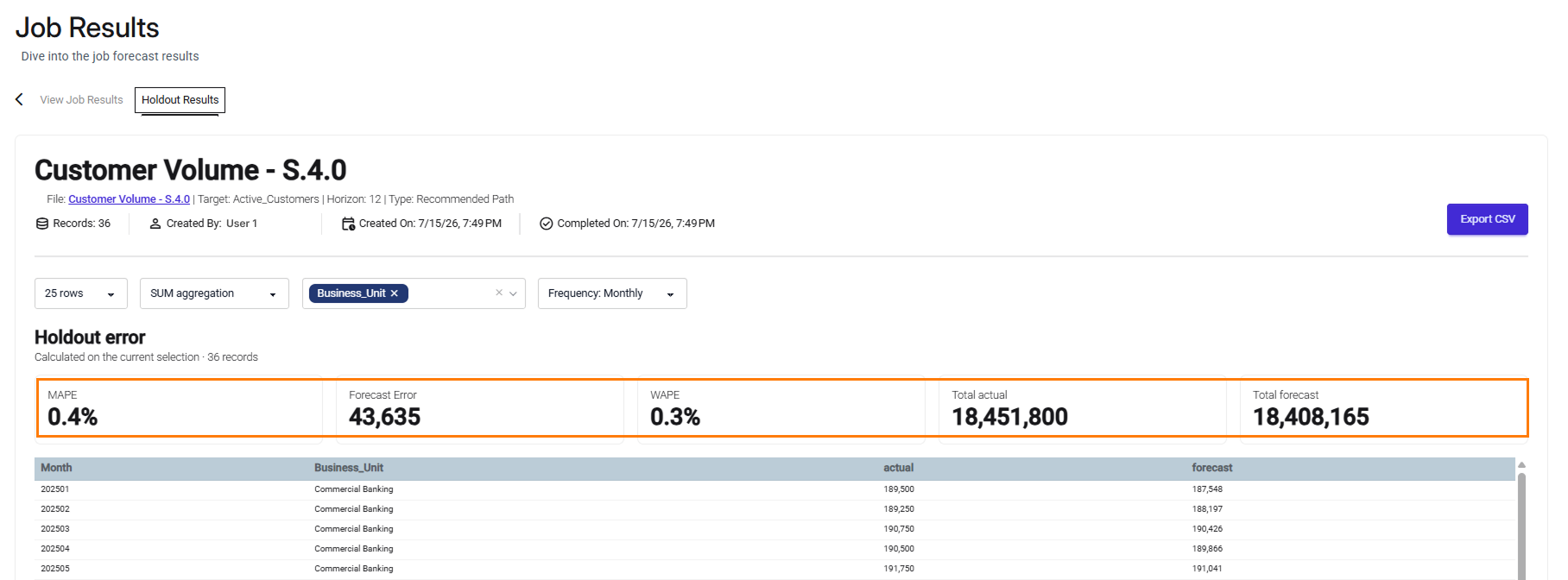Image resolution: width=1568 pixels, height=580 pixels.
Task: Click the actual value 189,500
Action: pos(899,489)
